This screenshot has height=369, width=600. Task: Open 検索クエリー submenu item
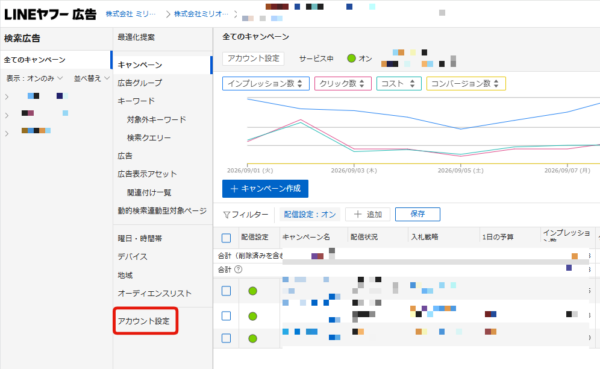pos(149,137)
